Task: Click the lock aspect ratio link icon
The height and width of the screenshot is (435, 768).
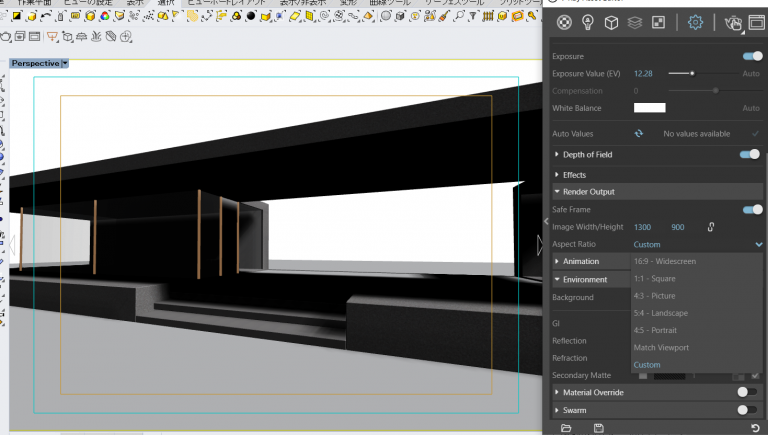Action: coord(711,227)
